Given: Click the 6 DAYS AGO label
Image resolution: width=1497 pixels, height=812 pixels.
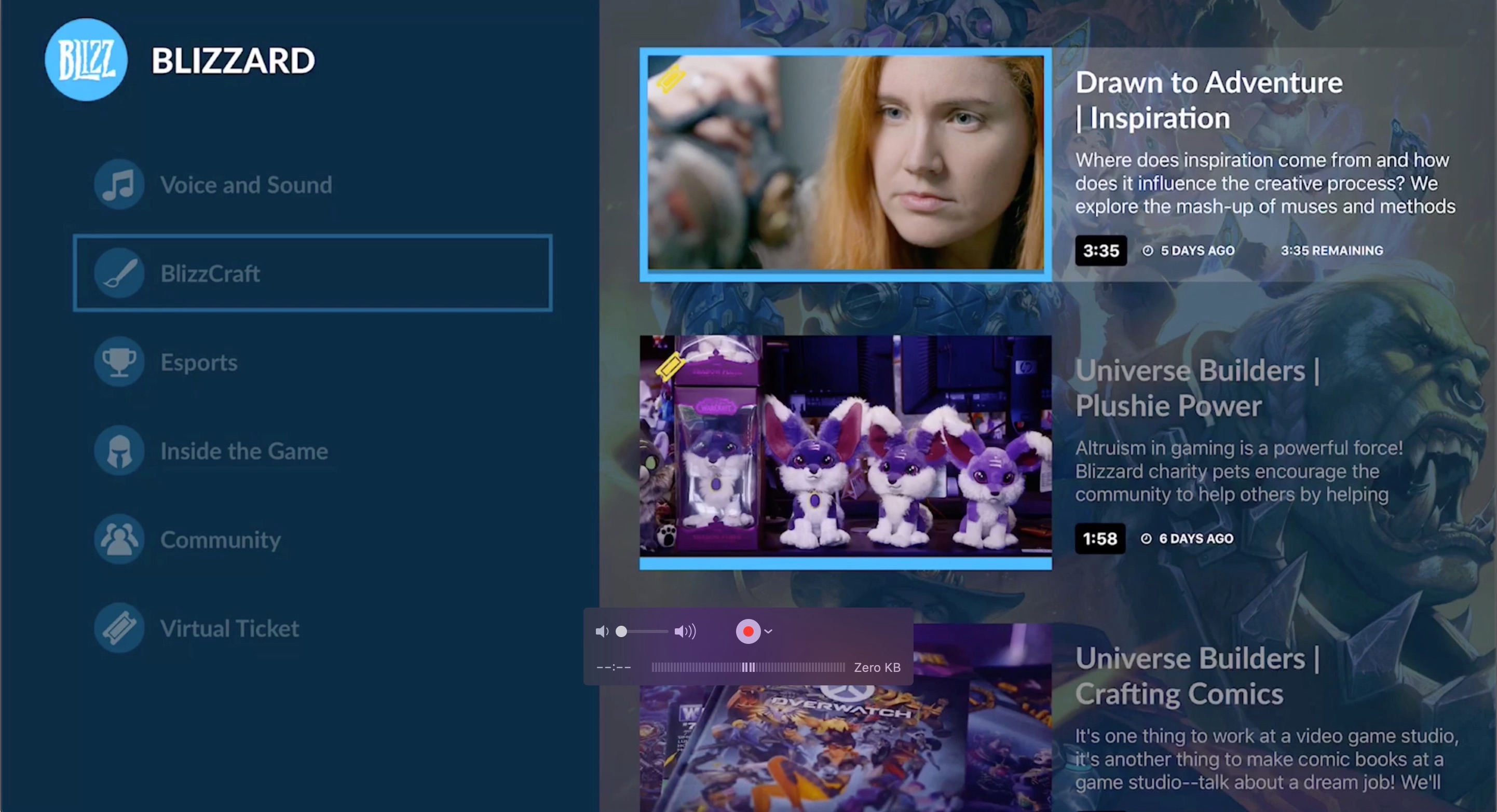Looking at the screenshot, I should (1196, 539).
